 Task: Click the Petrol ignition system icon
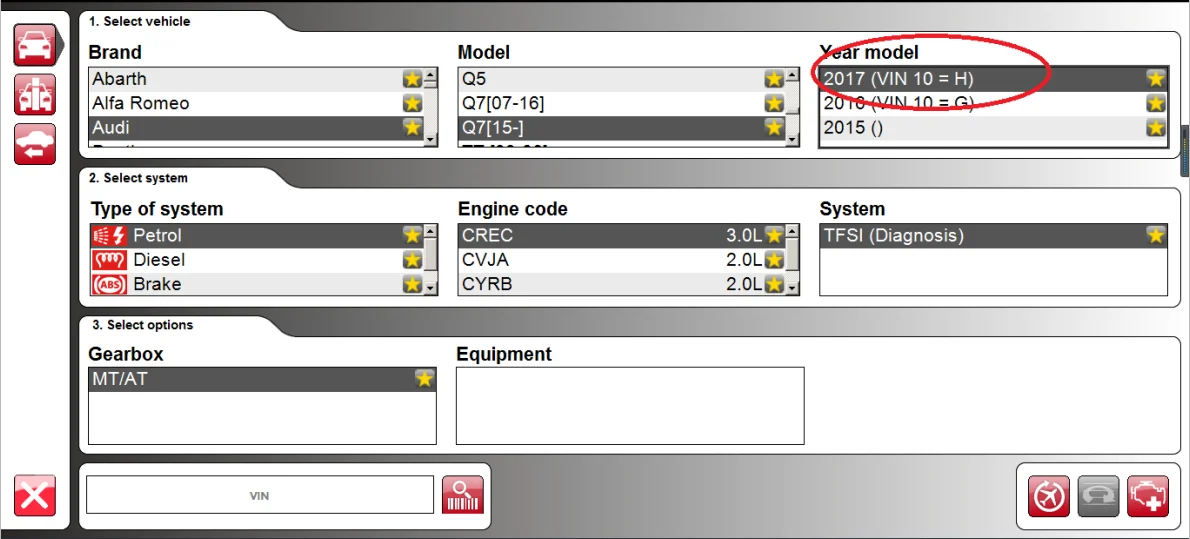pos(109,235)
